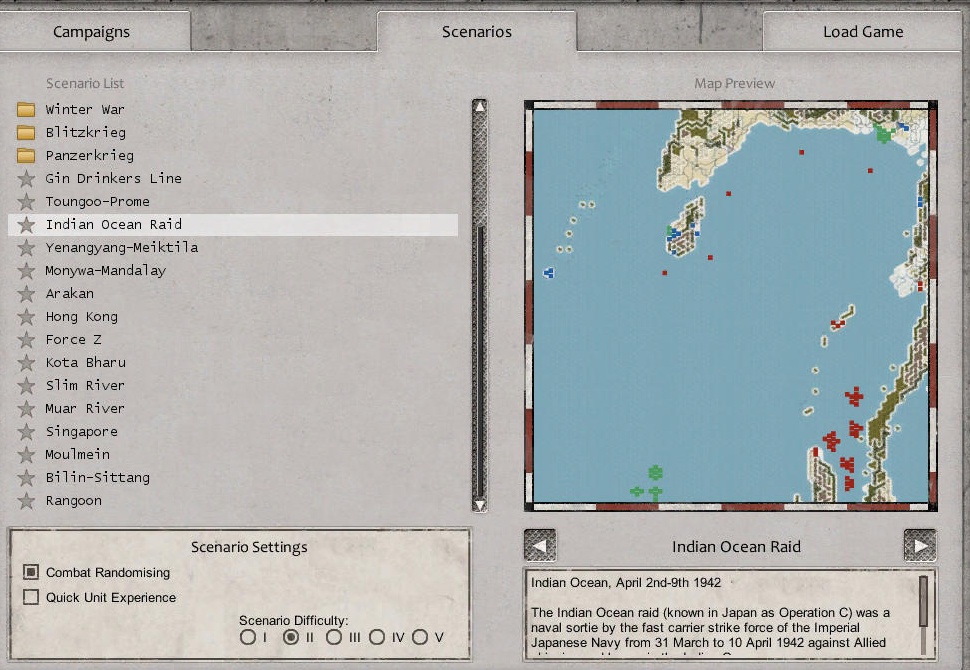This screenshot has height=670, width=970.
Task: Enable Quick Unit Experience checkbox
Action: coord(31,597)
